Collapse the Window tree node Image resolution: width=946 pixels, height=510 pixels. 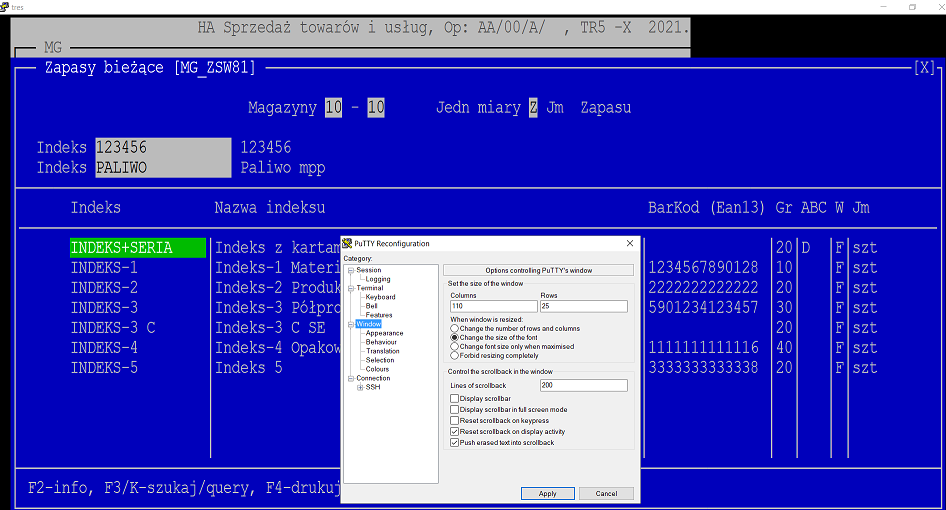[x=351, y=324]
